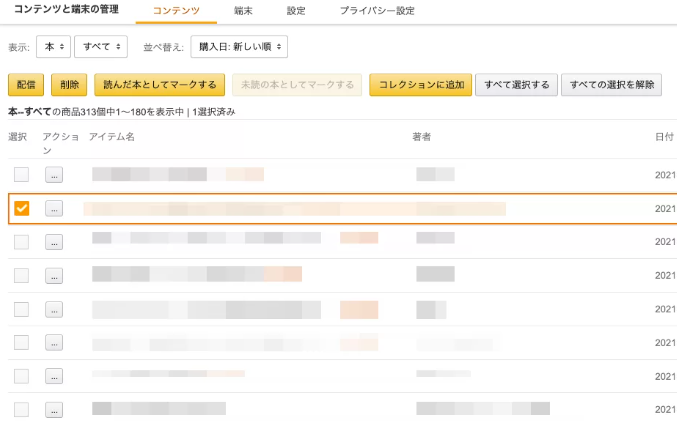Click the すべての選択を解除 button
677x421 pixels.
click(610, 85)
